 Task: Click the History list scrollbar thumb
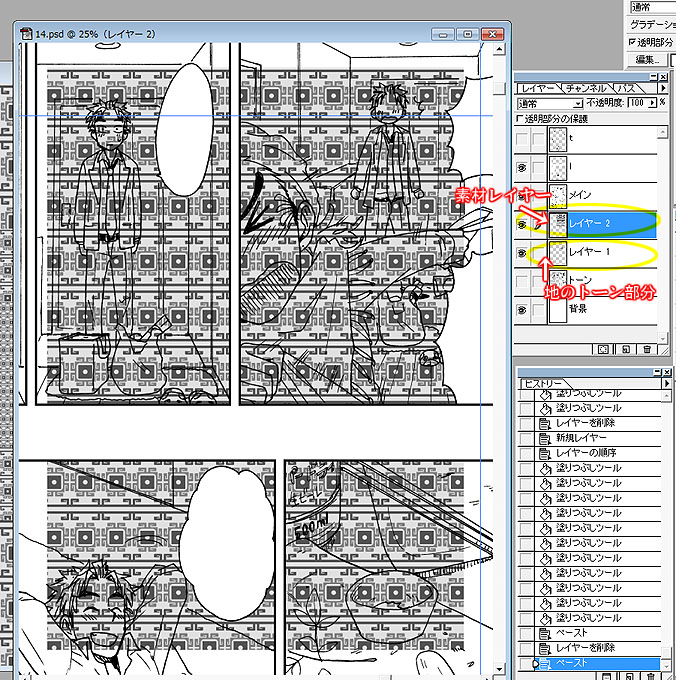666,652
